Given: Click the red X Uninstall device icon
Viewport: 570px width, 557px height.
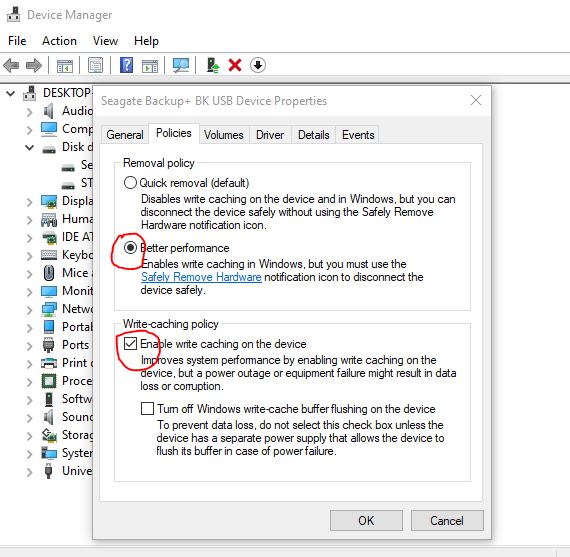Looking at the screenshot, I should 235,65.
